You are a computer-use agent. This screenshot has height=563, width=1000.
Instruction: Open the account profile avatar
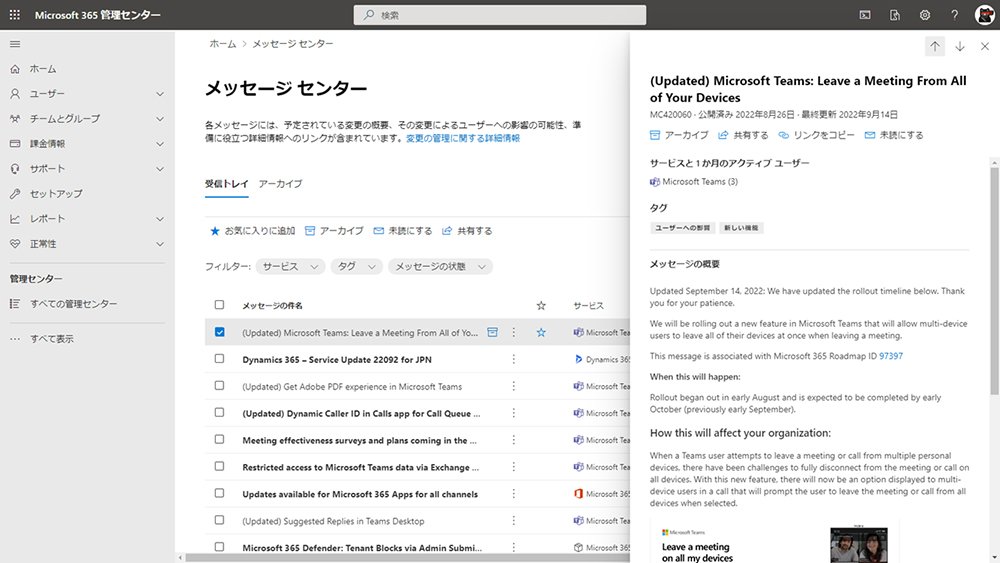(985, 15)
